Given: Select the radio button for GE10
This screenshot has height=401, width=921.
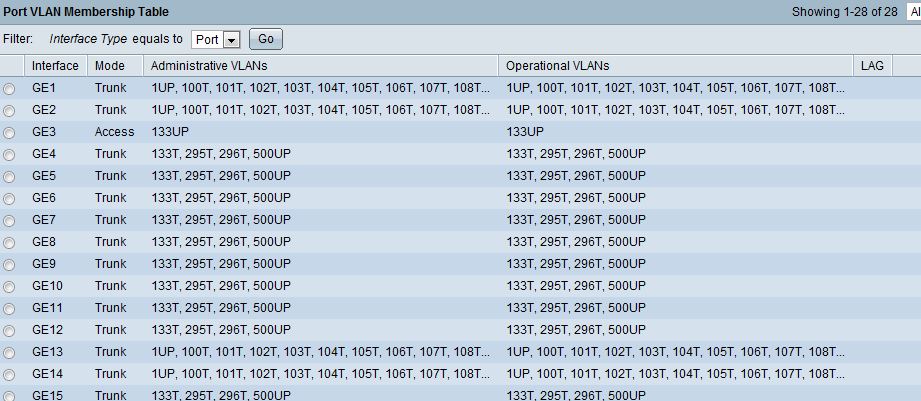Looking at the screenshot, I should tap(9, 287).
